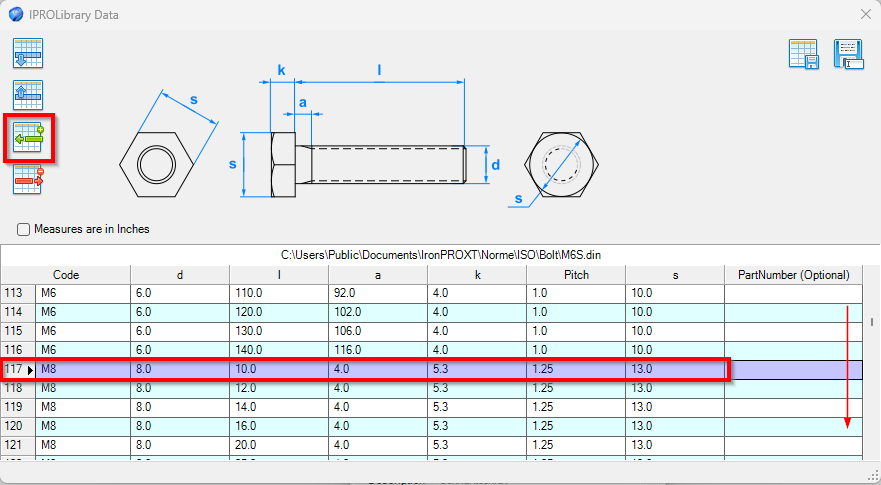Select row header 118
The image size is (881, 485).
tap(18, 388)
